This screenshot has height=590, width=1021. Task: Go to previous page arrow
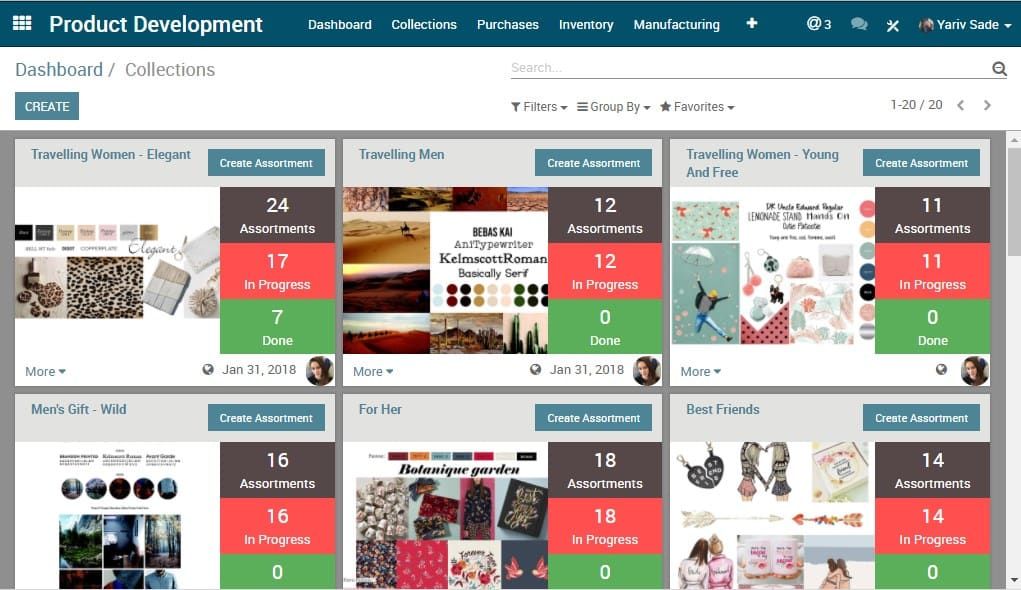[x=960, y=105]
